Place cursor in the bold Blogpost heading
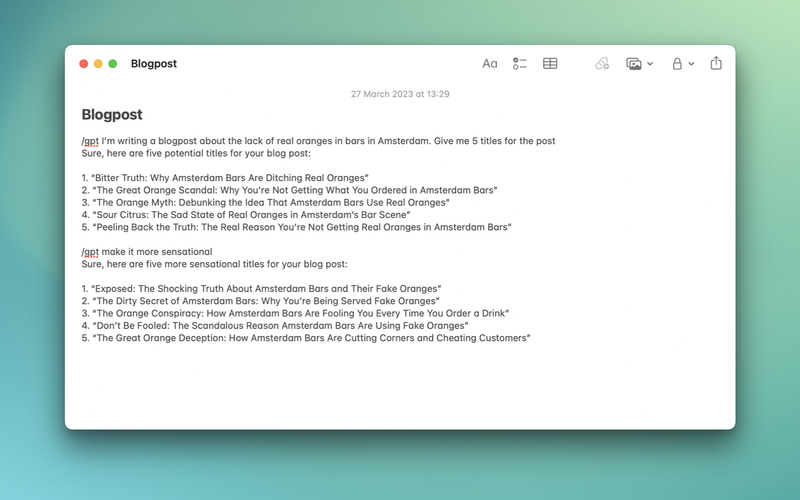Viewport: 800px width, 500px height. click(112, 115)
